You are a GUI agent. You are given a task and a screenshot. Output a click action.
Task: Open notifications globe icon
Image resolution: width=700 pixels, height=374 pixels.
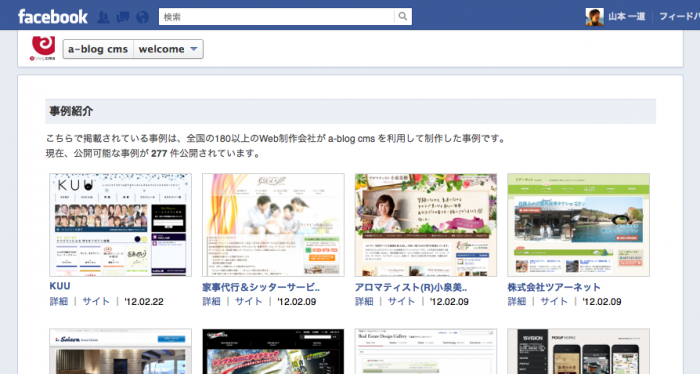[x=142, y=17]
